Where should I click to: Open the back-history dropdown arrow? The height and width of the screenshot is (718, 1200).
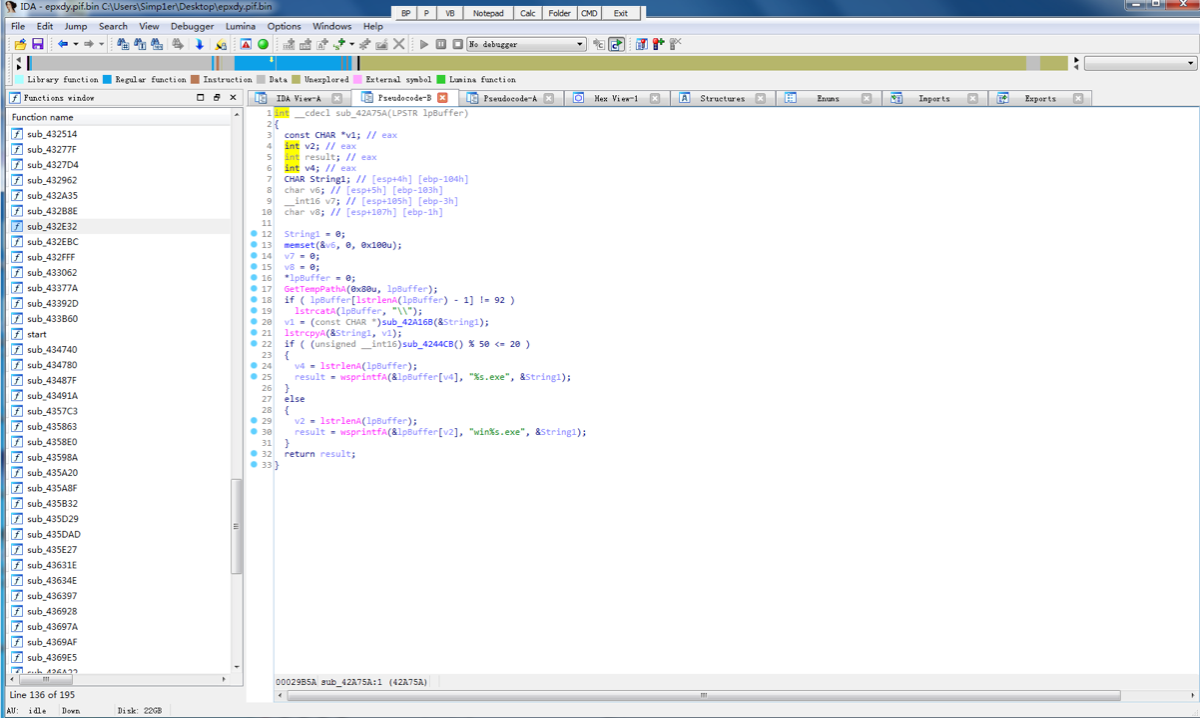tap(75, 44)
